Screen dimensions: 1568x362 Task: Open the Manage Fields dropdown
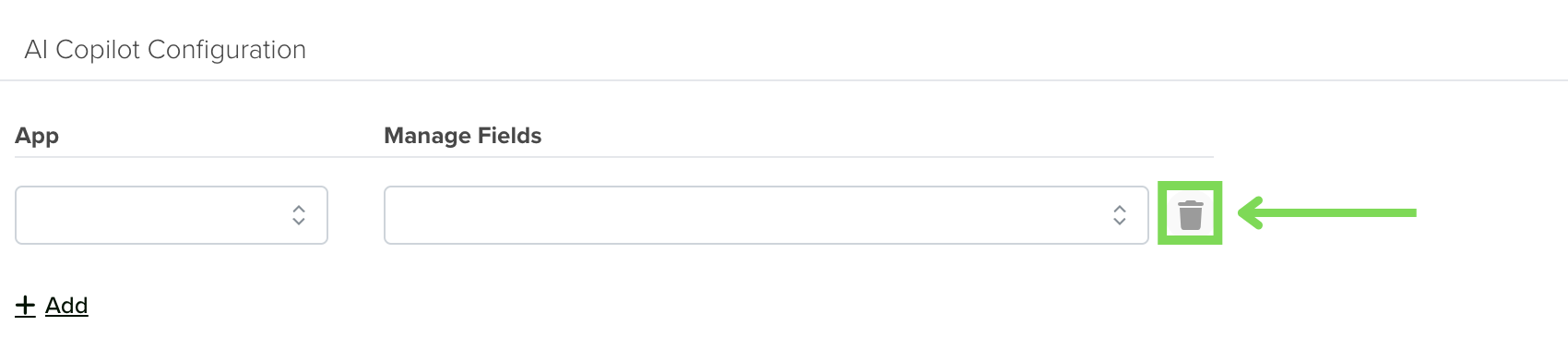tap(766, 215)
